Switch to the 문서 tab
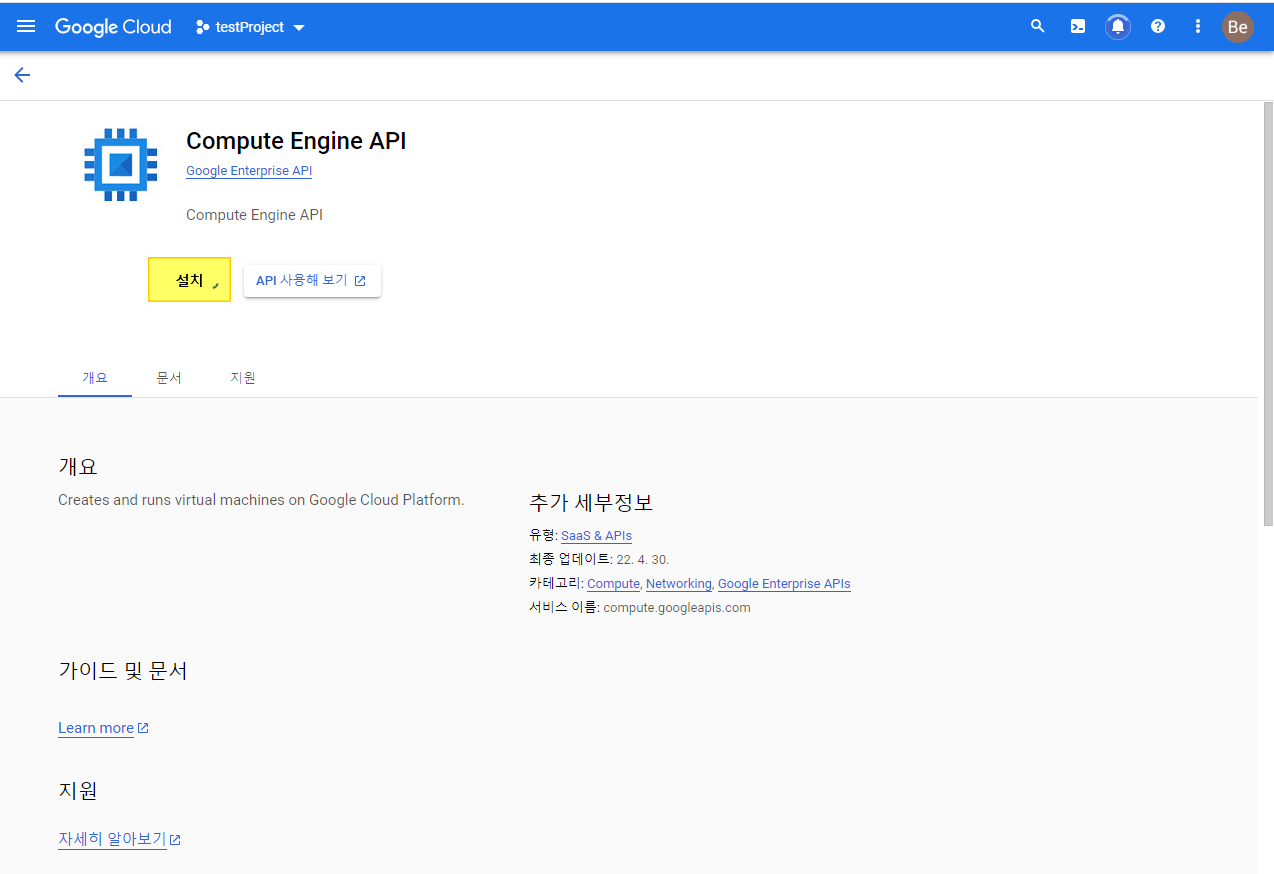The image size is (1274, 874). click(169, 378)
